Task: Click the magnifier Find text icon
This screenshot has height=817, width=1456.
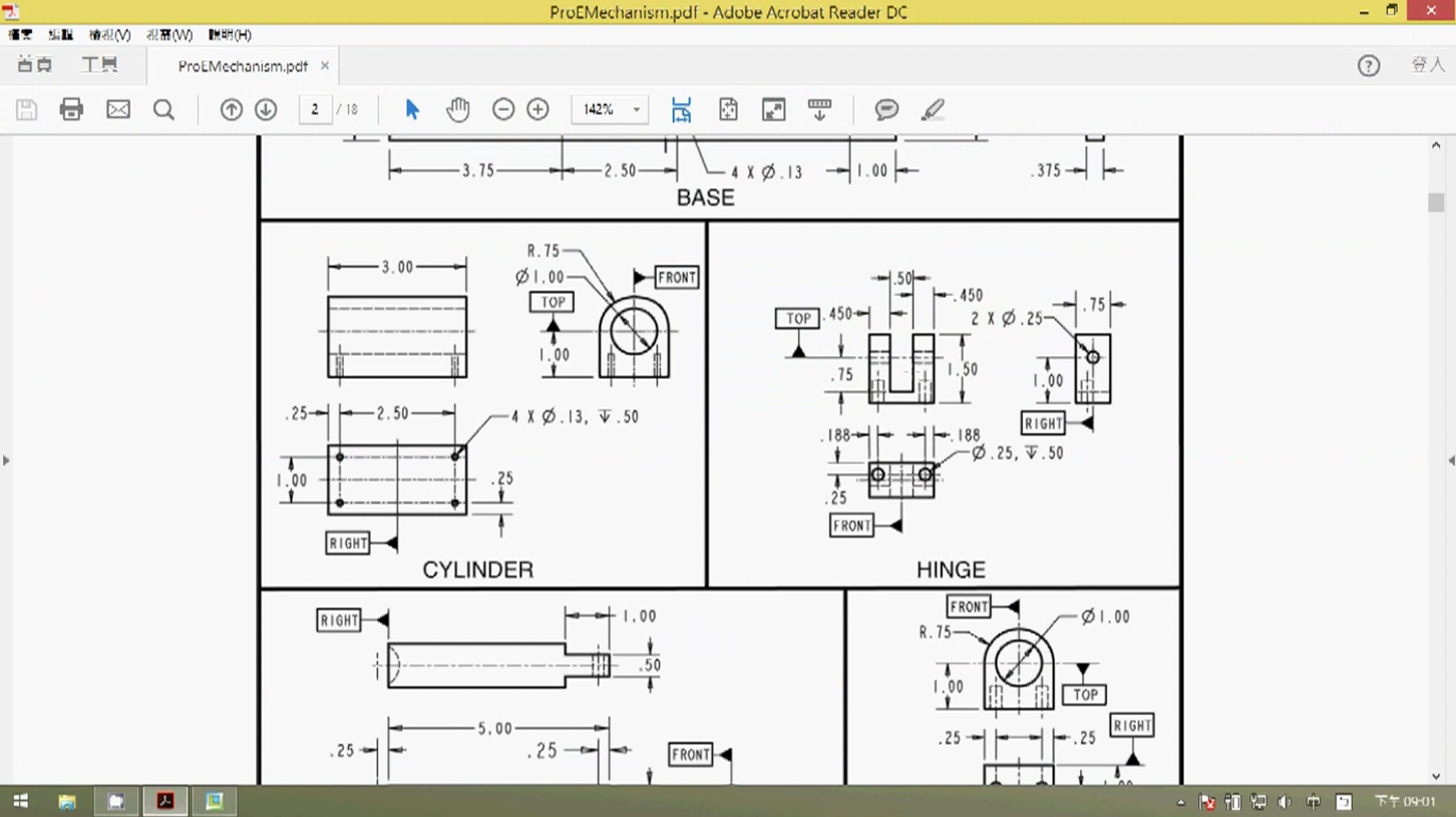Action: (164, 110)
